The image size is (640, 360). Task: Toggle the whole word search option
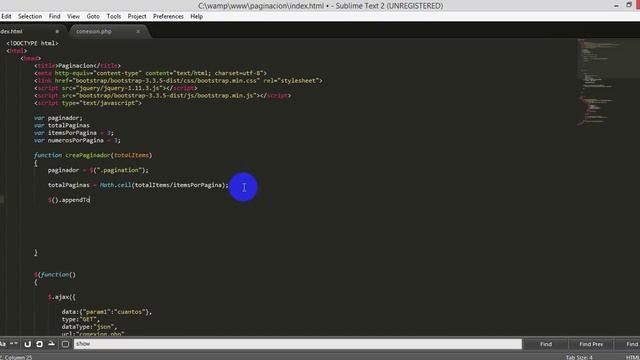tap(14, 344)
